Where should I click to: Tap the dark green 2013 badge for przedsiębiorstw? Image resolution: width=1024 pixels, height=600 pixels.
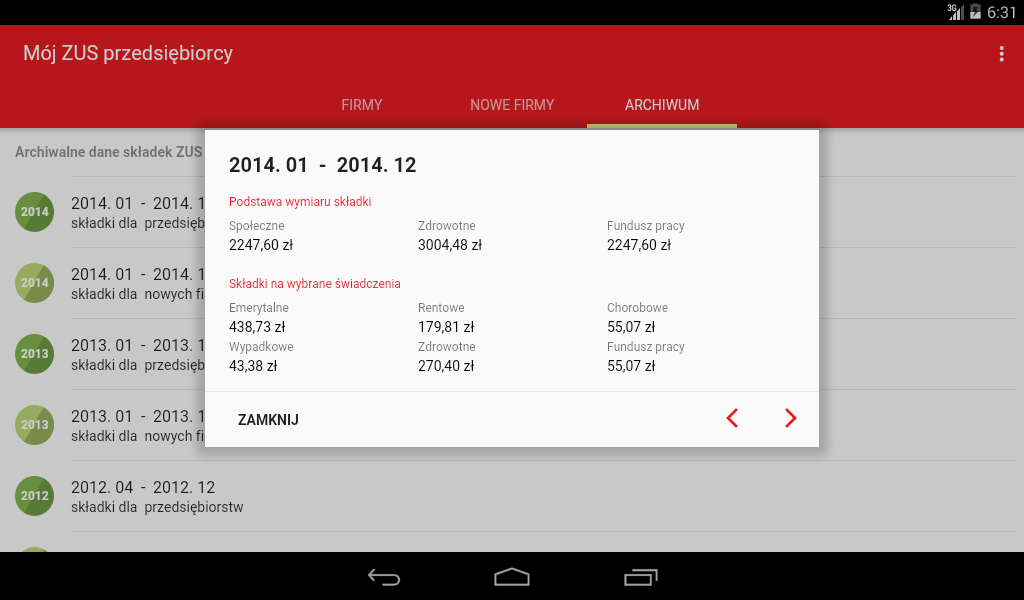(35, 354)
